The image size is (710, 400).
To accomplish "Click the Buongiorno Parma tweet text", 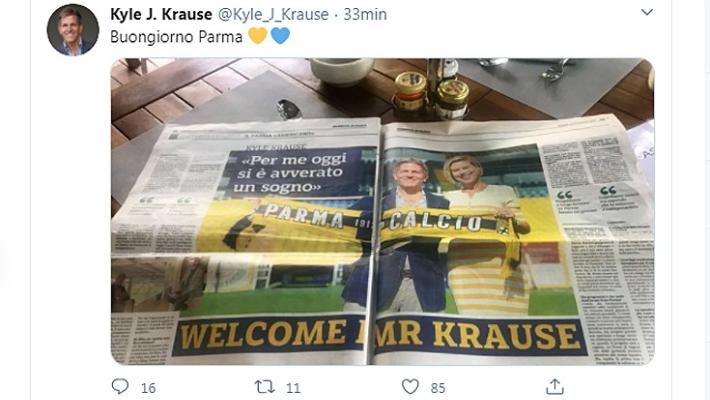I will [176, 37].
